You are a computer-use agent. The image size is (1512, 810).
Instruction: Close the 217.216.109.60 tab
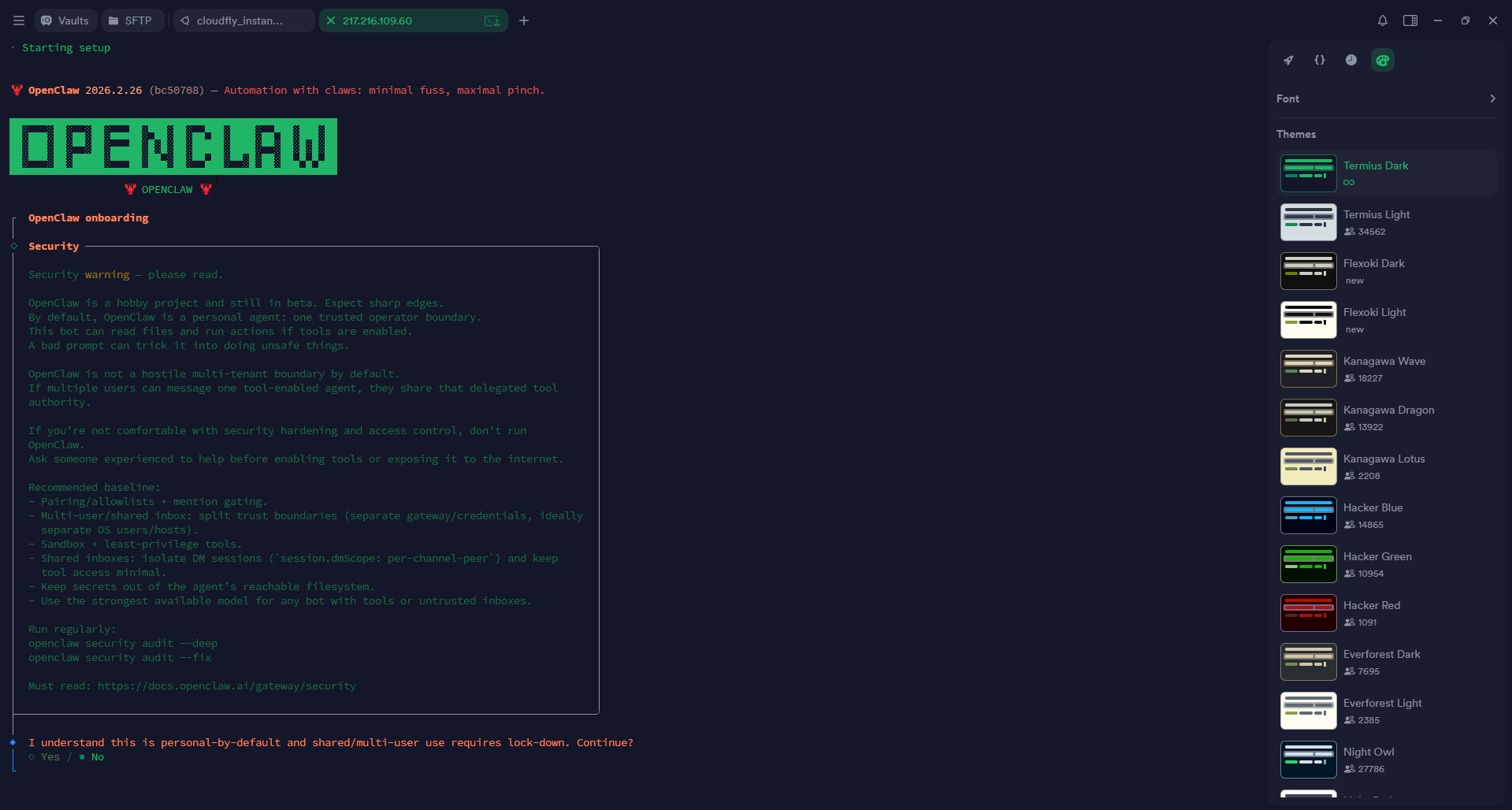[x=331, y=20]
